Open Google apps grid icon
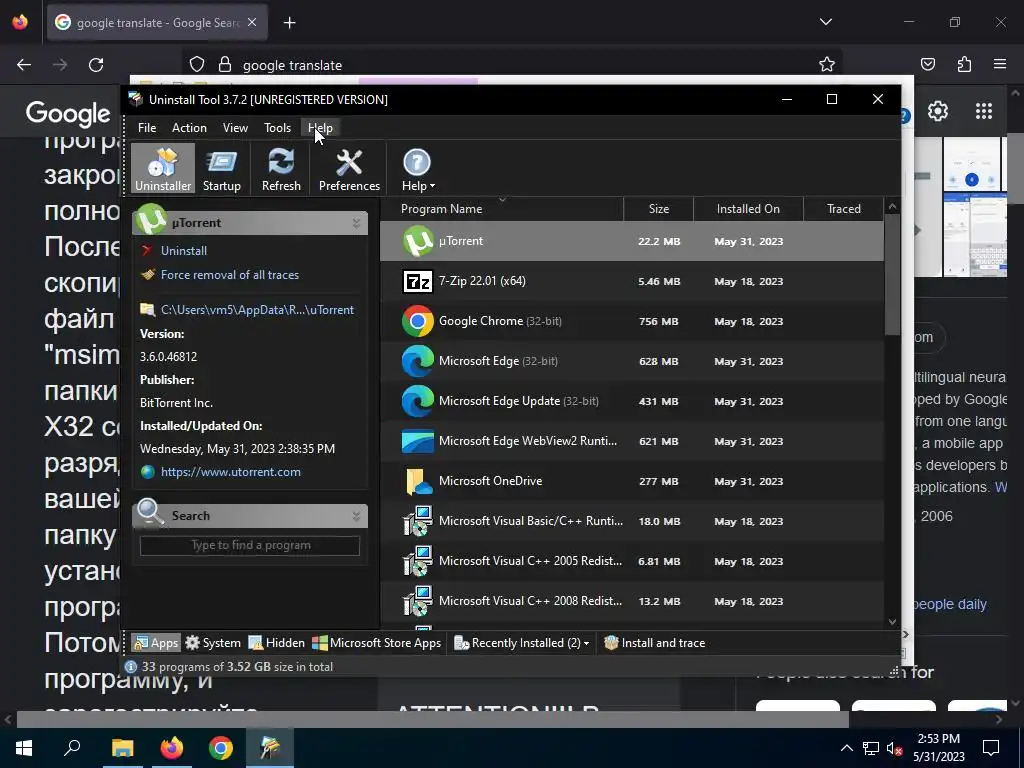The width and height of the screenshot is (1024, 768). (984, 111)
